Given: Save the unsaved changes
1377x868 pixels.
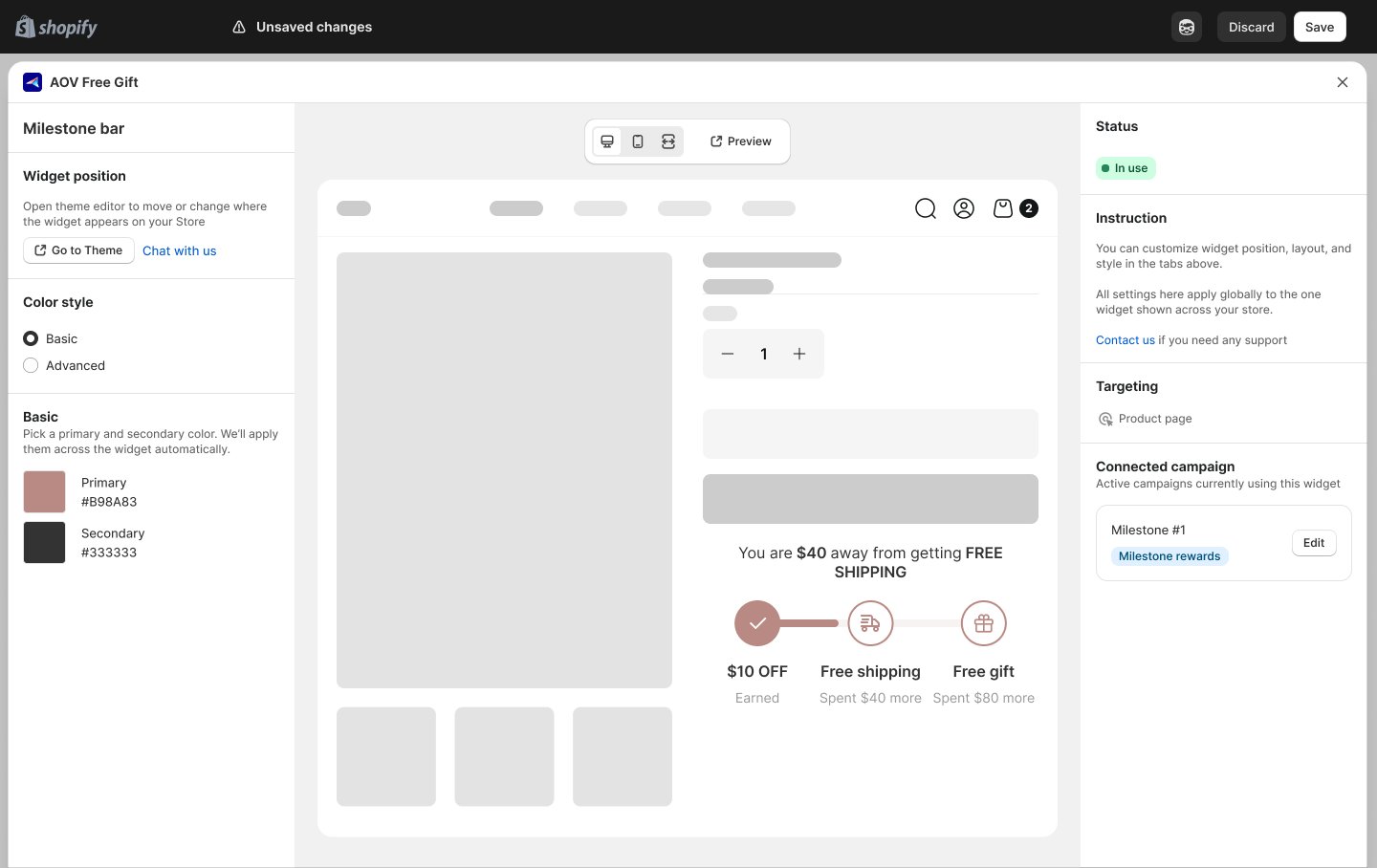Looking at the screenshot, I should [x=1320, y=27].
